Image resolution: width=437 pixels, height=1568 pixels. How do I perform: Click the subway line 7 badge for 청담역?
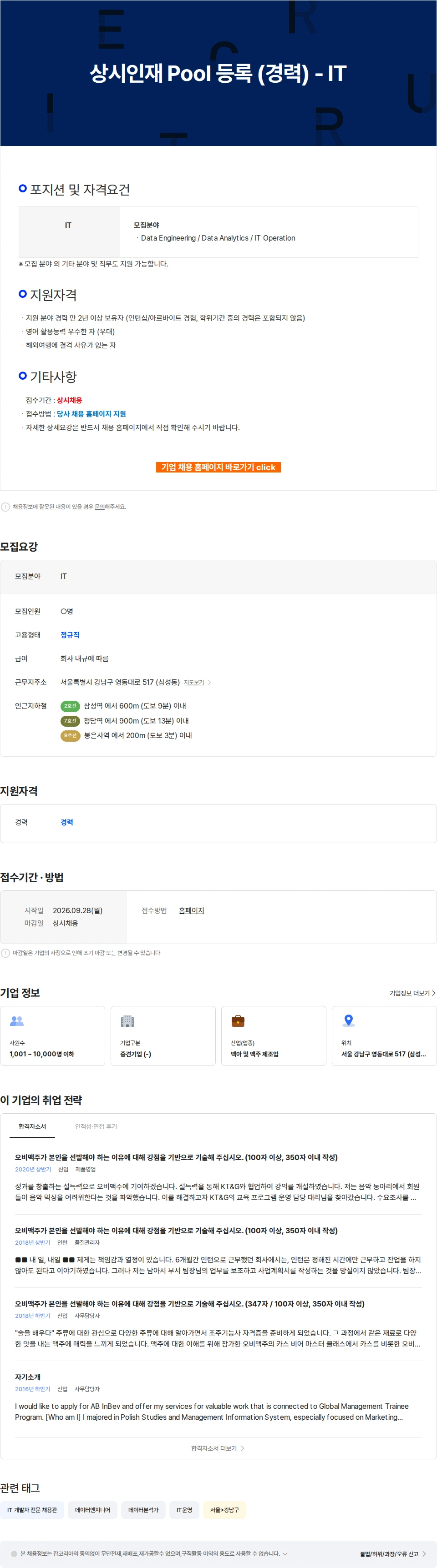pyautogui.click(x=70, y=721)
